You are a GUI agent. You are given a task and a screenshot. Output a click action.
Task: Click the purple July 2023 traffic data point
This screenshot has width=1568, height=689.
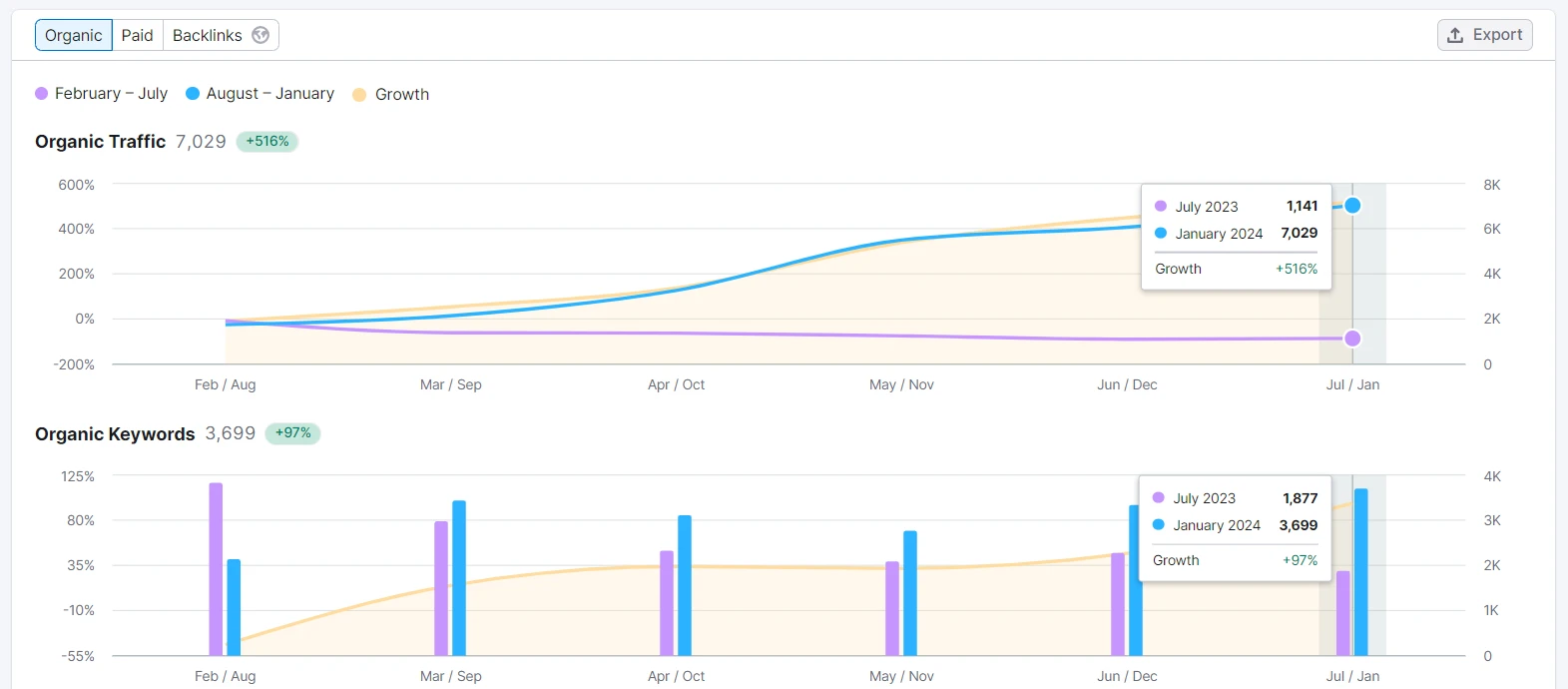tap(1352, 339)
